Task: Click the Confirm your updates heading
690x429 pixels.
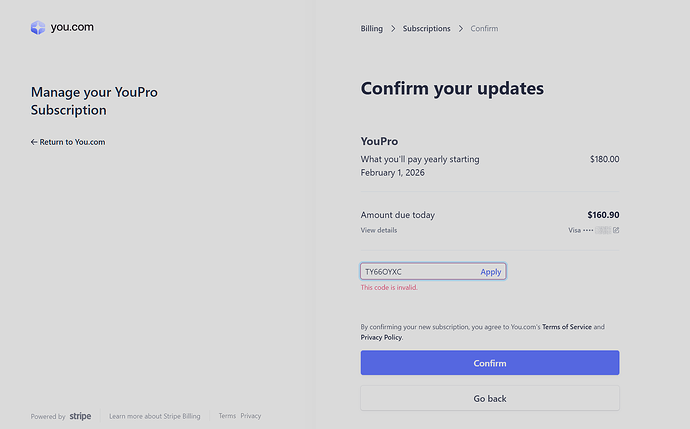Action: click(x=452, y=88)
